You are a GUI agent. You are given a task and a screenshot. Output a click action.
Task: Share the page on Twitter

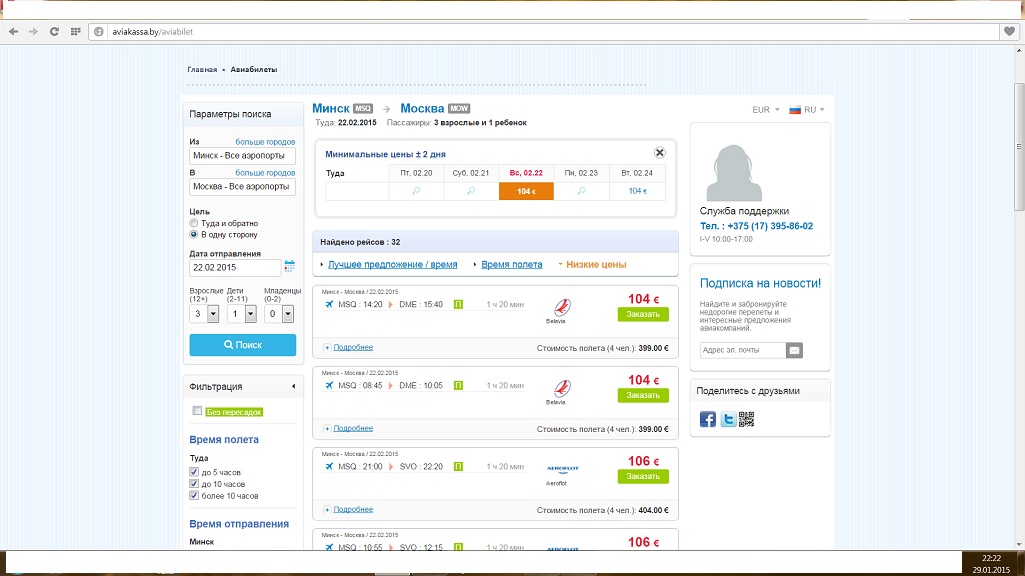[728, 420]
